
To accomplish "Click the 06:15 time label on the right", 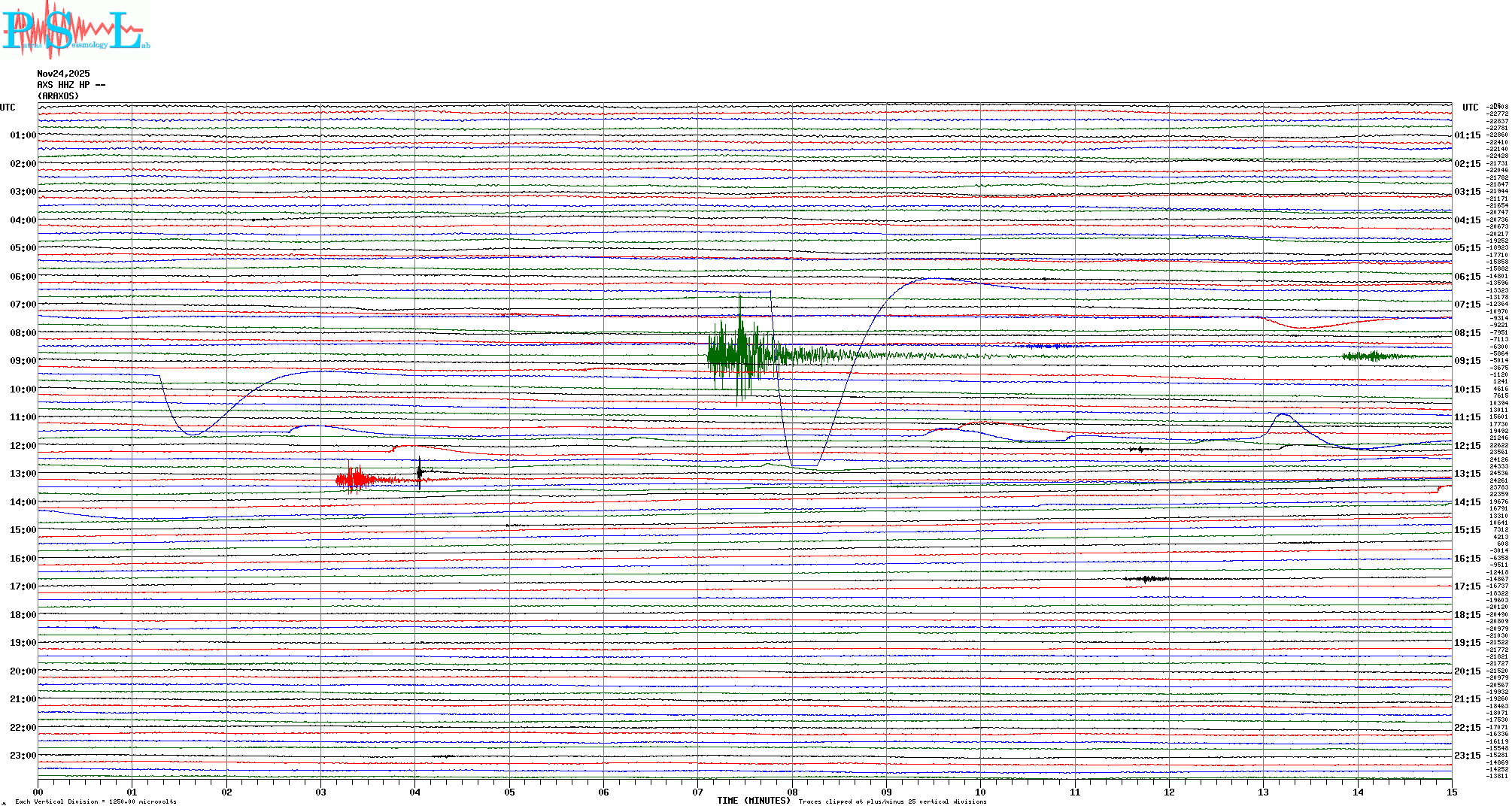I will pyautogui.click(x=1467, y=277).
